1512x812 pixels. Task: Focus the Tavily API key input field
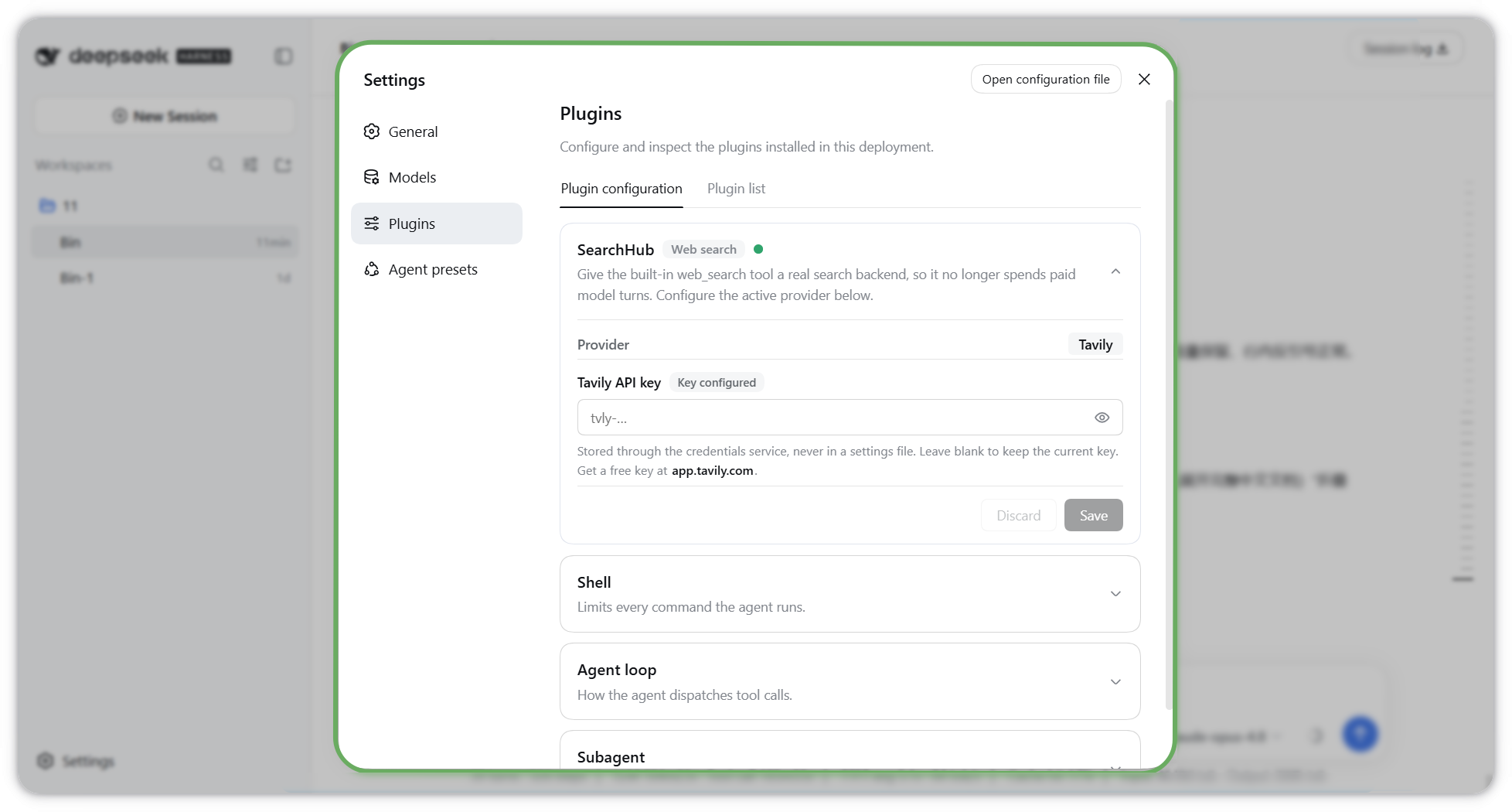click(850, 418)
